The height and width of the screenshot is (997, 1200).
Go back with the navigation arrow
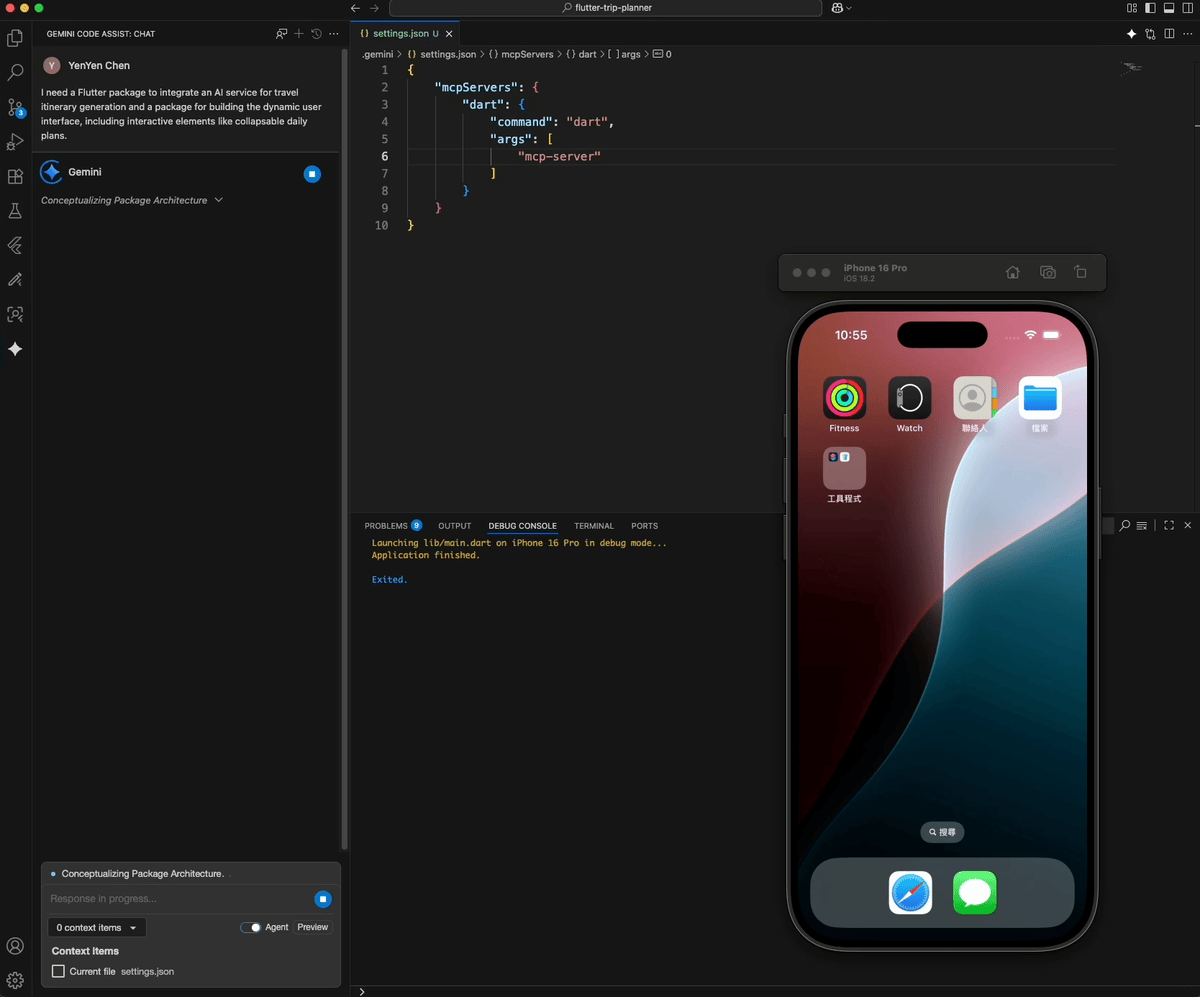point(355,8)
